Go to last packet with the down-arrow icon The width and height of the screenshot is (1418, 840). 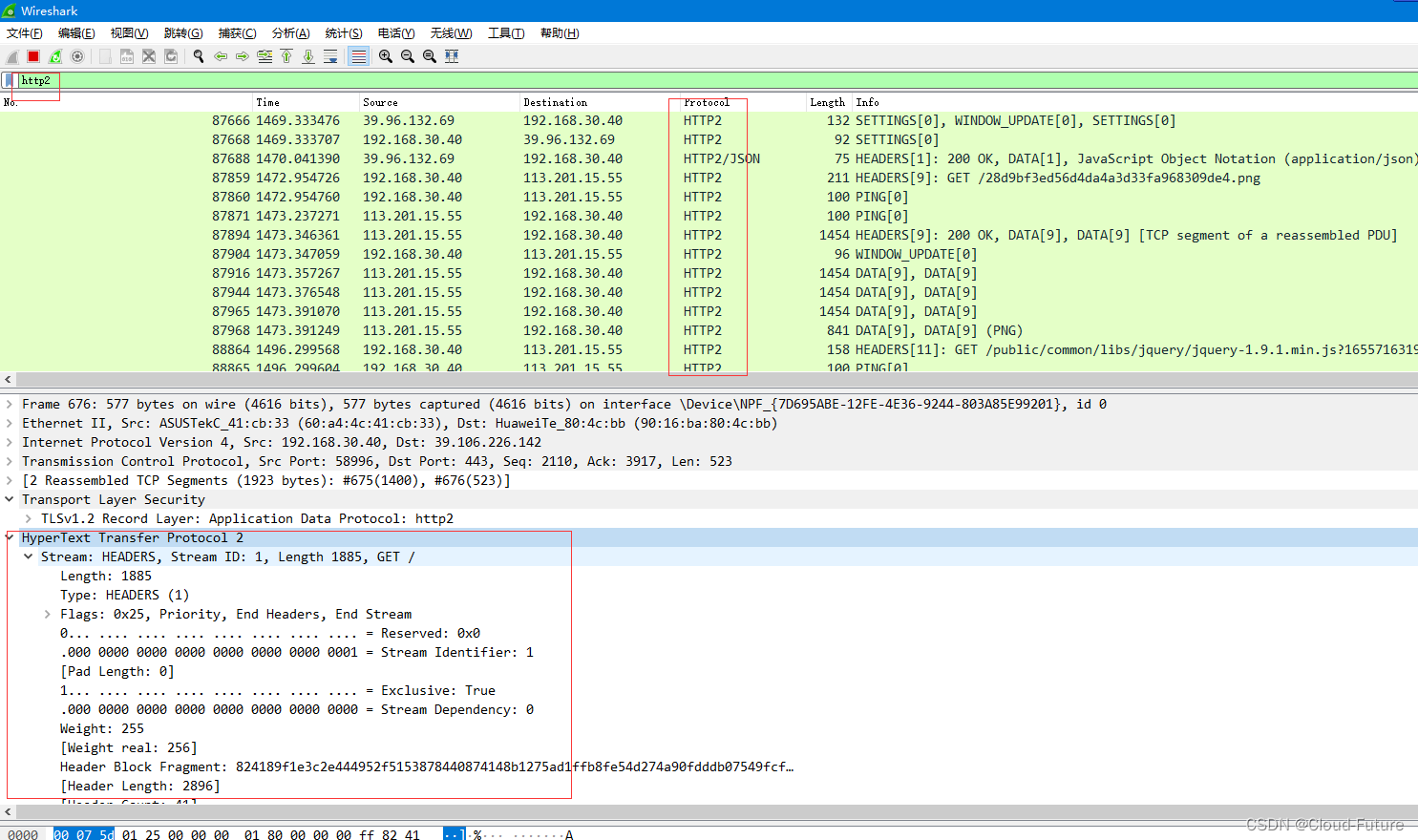(x=308, y=56)
